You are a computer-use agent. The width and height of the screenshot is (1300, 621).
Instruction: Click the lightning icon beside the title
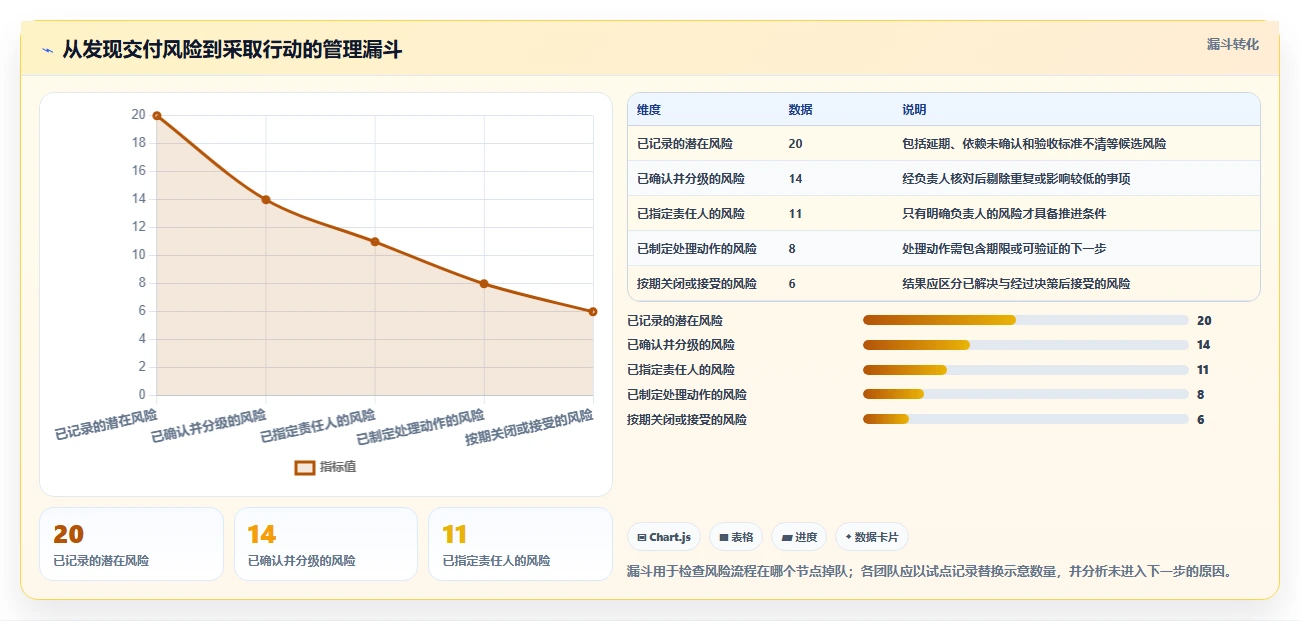[47, 50]
